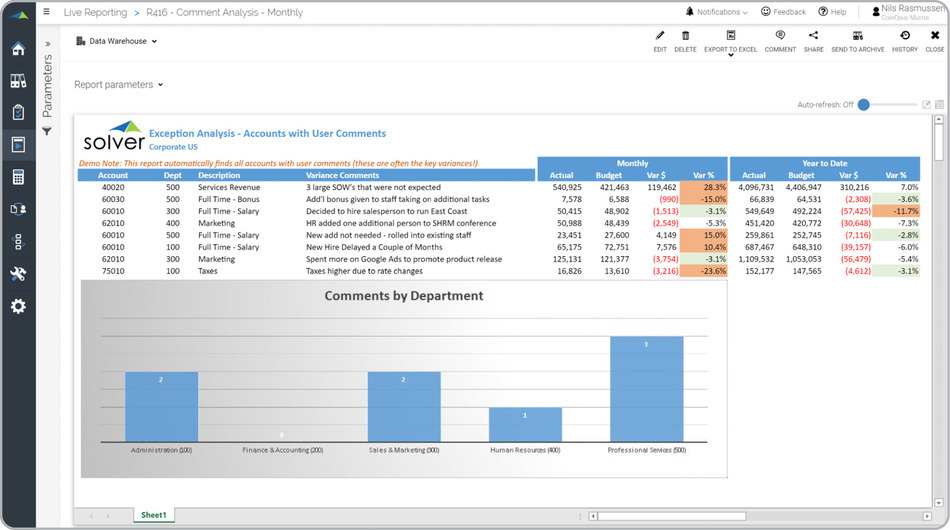Click the filter funnel under Parameters

click(47, 131)
